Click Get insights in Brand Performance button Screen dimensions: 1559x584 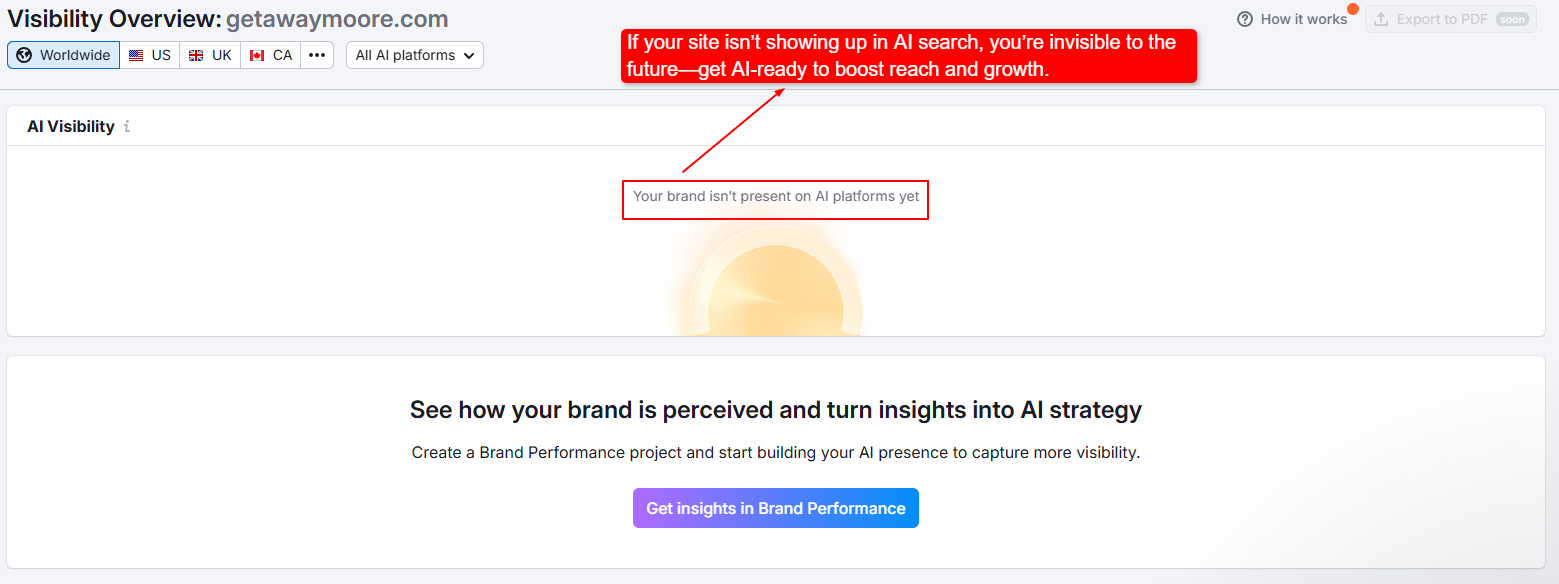click(775, 508)
